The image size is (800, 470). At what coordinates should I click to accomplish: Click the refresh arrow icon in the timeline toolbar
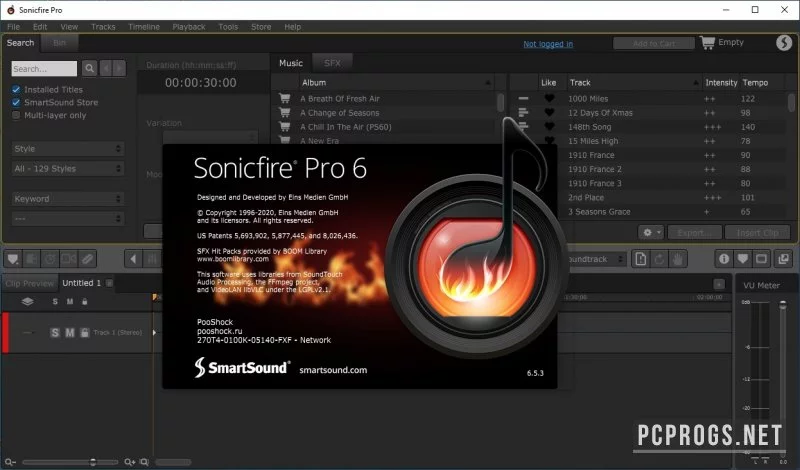click(x=659, y=259)
